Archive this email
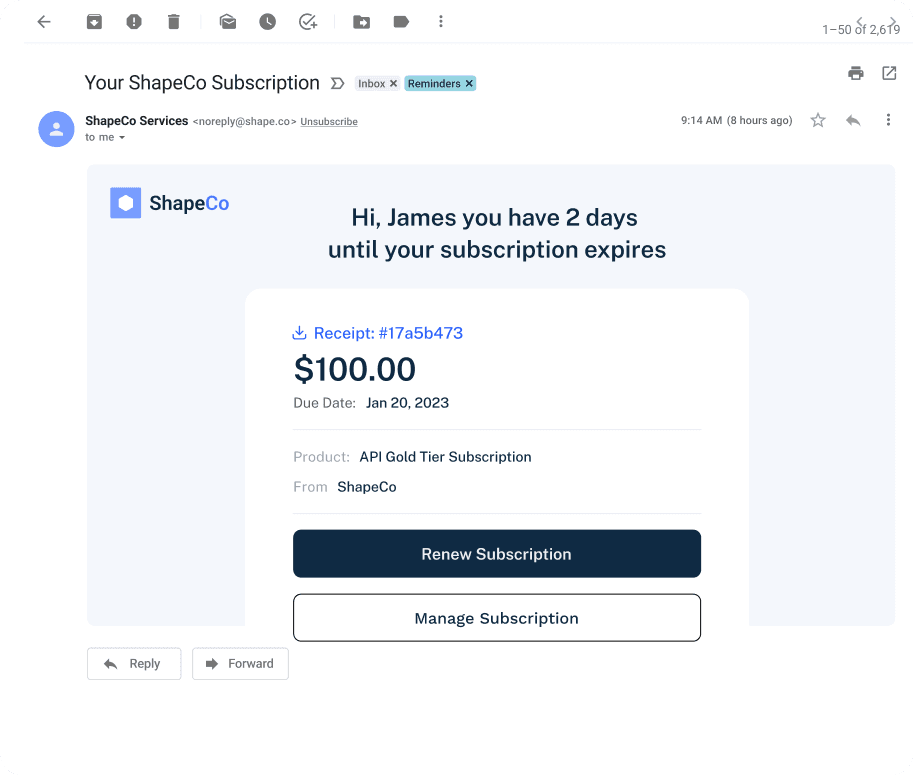Viewport: 914px width, 776px height. (94, 22)
